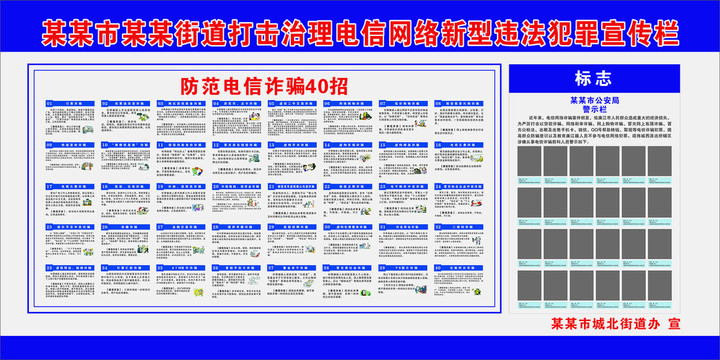Click the cartoon illustration in section 35
The height and width of the screenshot is (360, 720).
pyautogui.click(x=198, y=292)
